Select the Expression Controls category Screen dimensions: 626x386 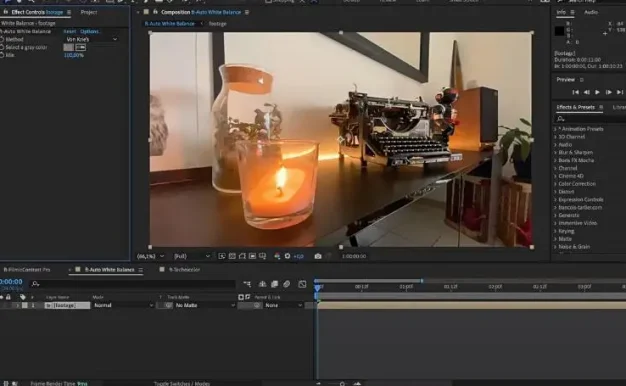[x=581, y=200]
